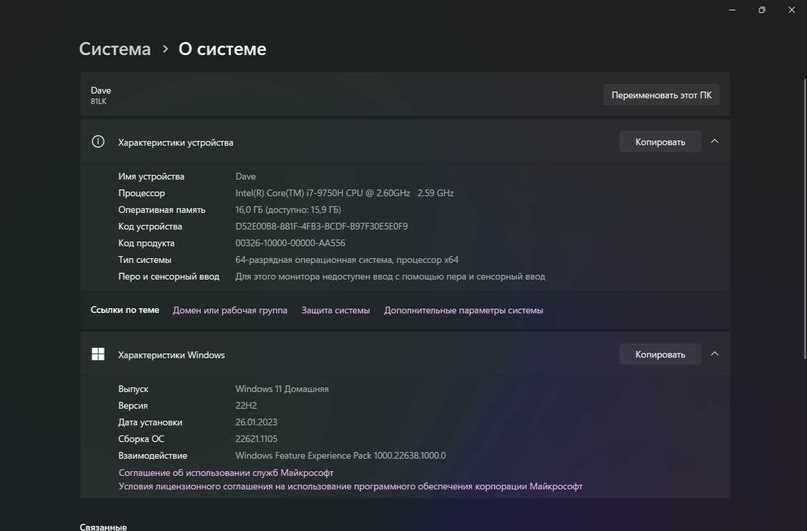This screenshot has width=807, height=531.
Task: Click the Связанные heading at bottom
Action: pyautogui.click(x=103, y=526)
